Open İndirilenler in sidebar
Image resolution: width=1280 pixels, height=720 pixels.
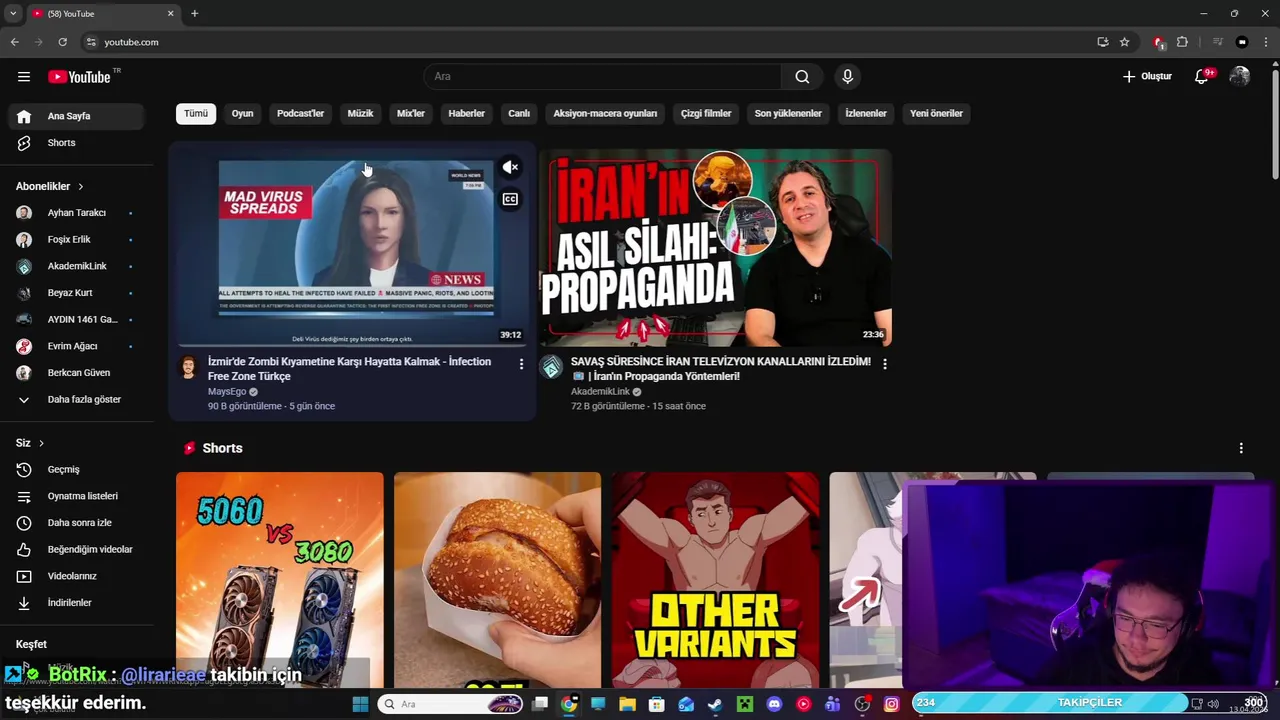coord(76,603)
